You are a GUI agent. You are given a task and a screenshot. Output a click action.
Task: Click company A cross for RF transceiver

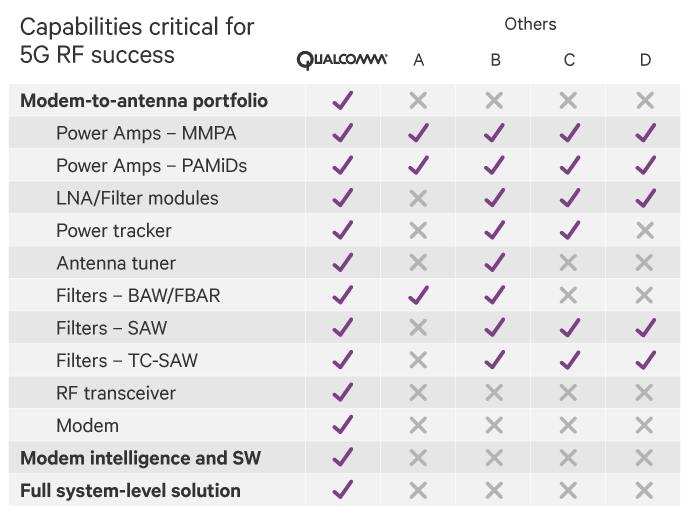pyautogui.click(x=418, y=393)
